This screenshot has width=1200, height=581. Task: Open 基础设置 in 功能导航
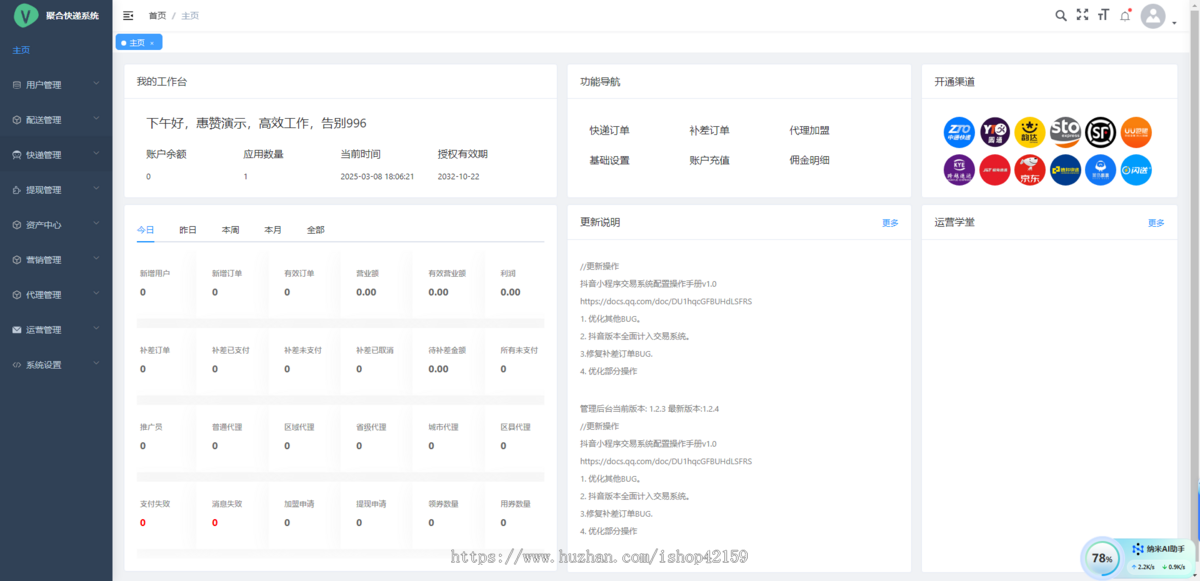click(x=609, y=160)
